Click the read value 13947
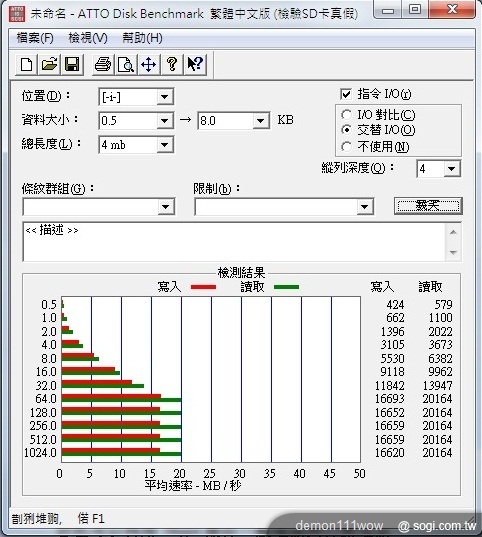Screen dimensions: 482x537 437,386
